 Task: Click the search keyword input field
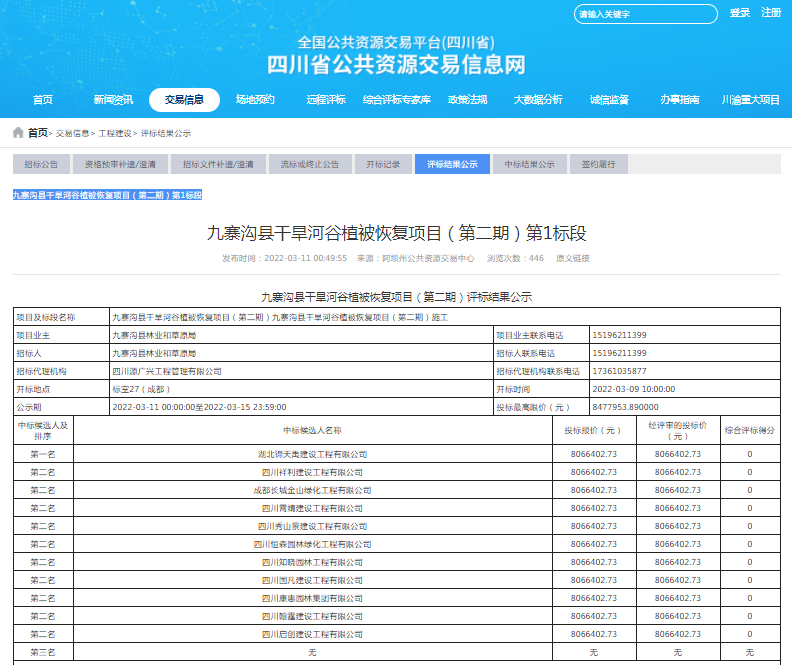[645, 14]
